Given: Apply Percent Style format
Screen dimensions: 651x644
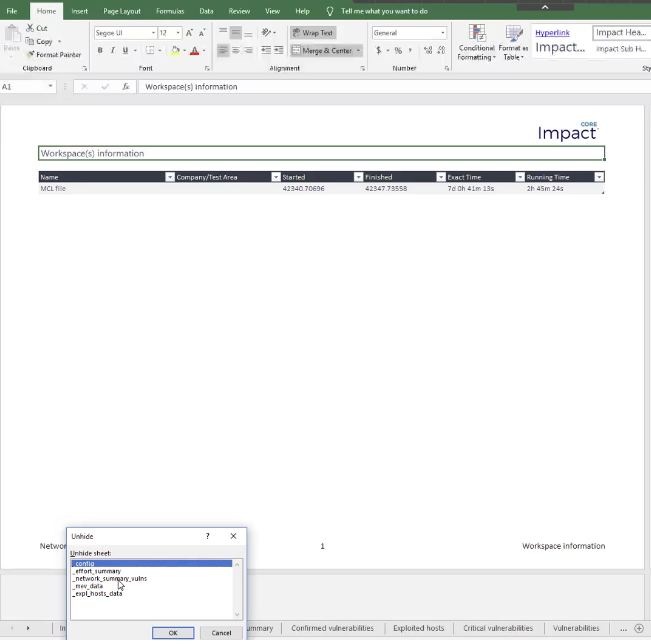Looking at the screenshot, I should tap(398, 50).
